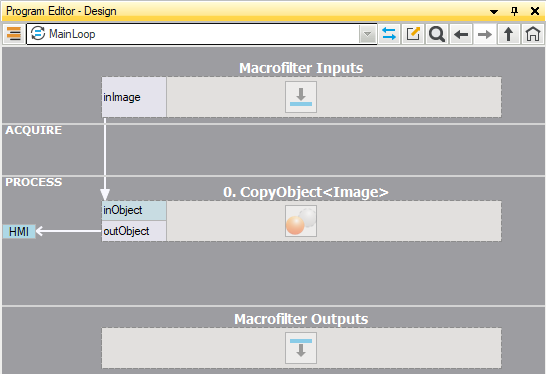Click the HMI connection label
The width and height of the screenshot is (546, 374).
(19, 231)
